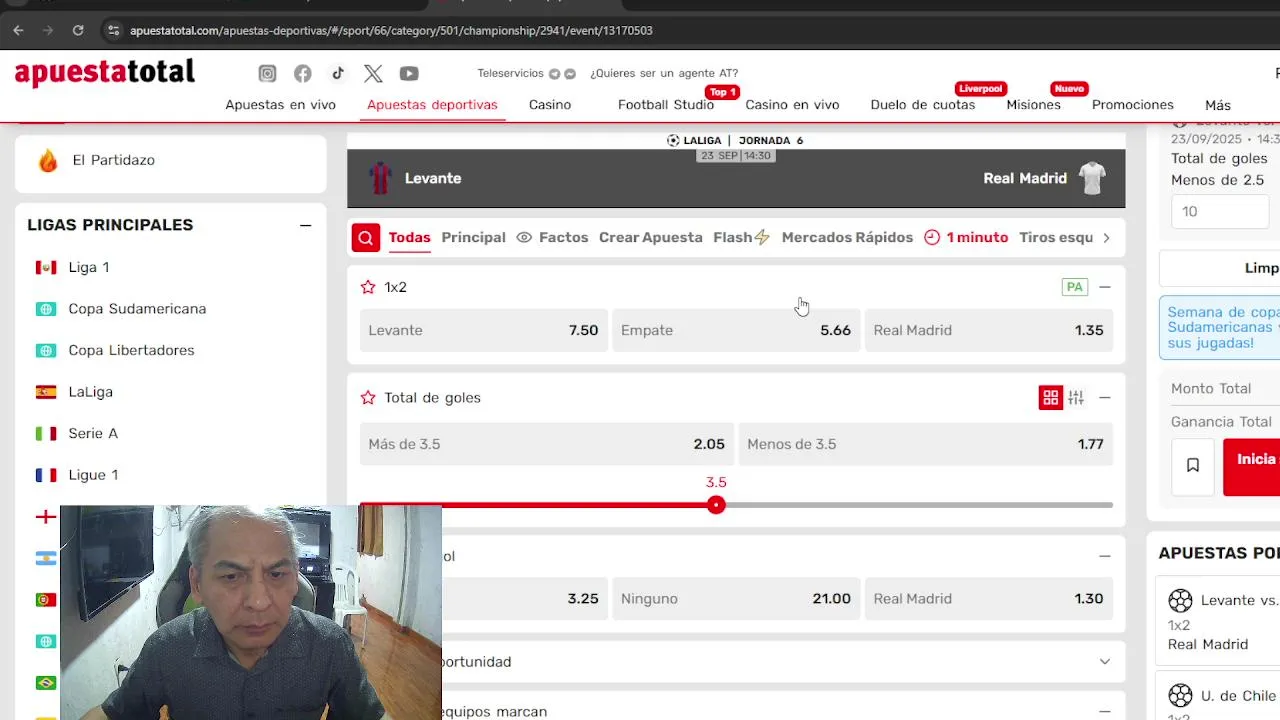The height and width of the screenshot is (720, 1280).
Task: Open Apuestas en vivo menu
Action: (280, 105)
